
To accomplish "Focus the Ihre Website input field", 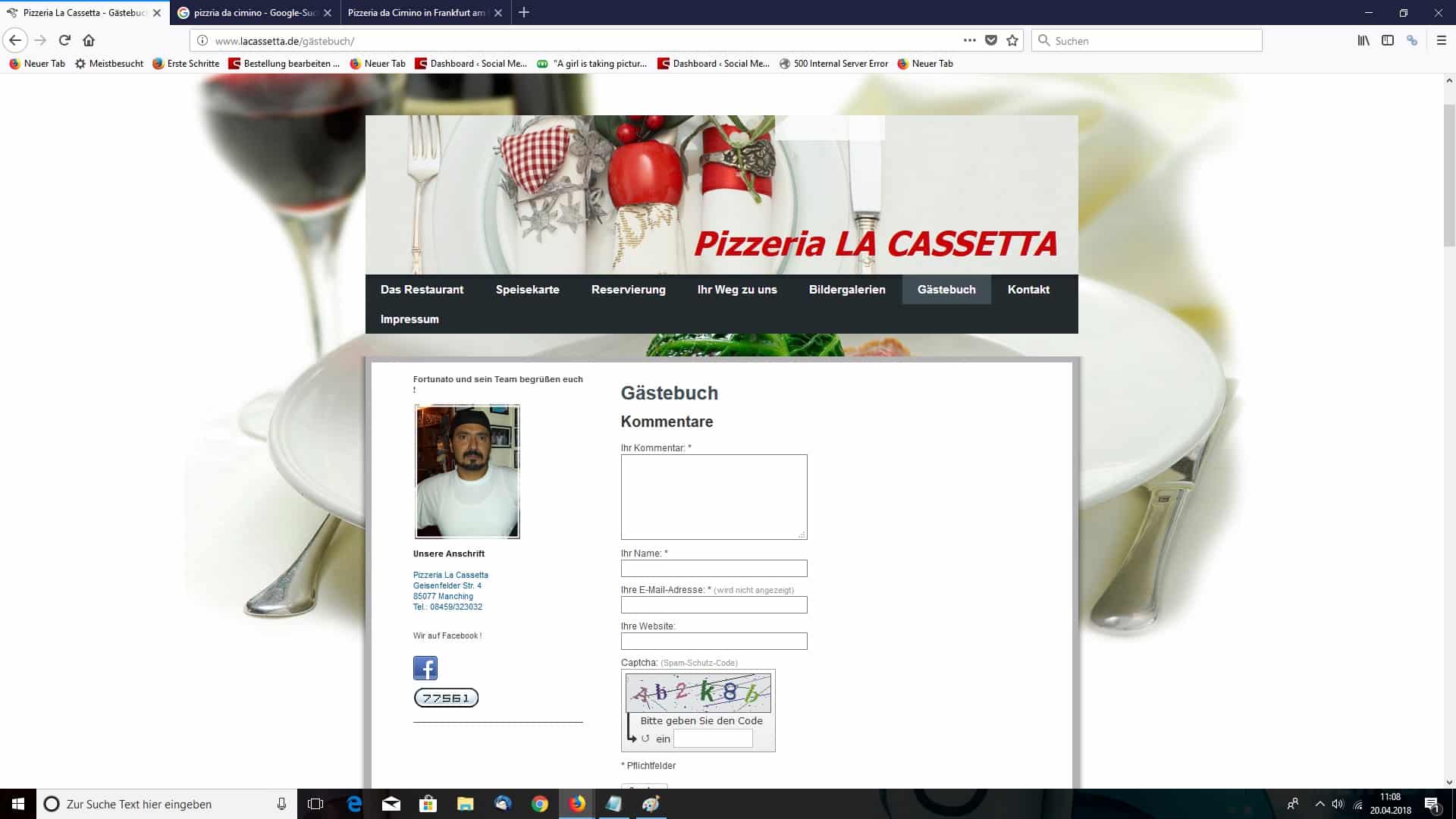I will click(x=714, y=641).
